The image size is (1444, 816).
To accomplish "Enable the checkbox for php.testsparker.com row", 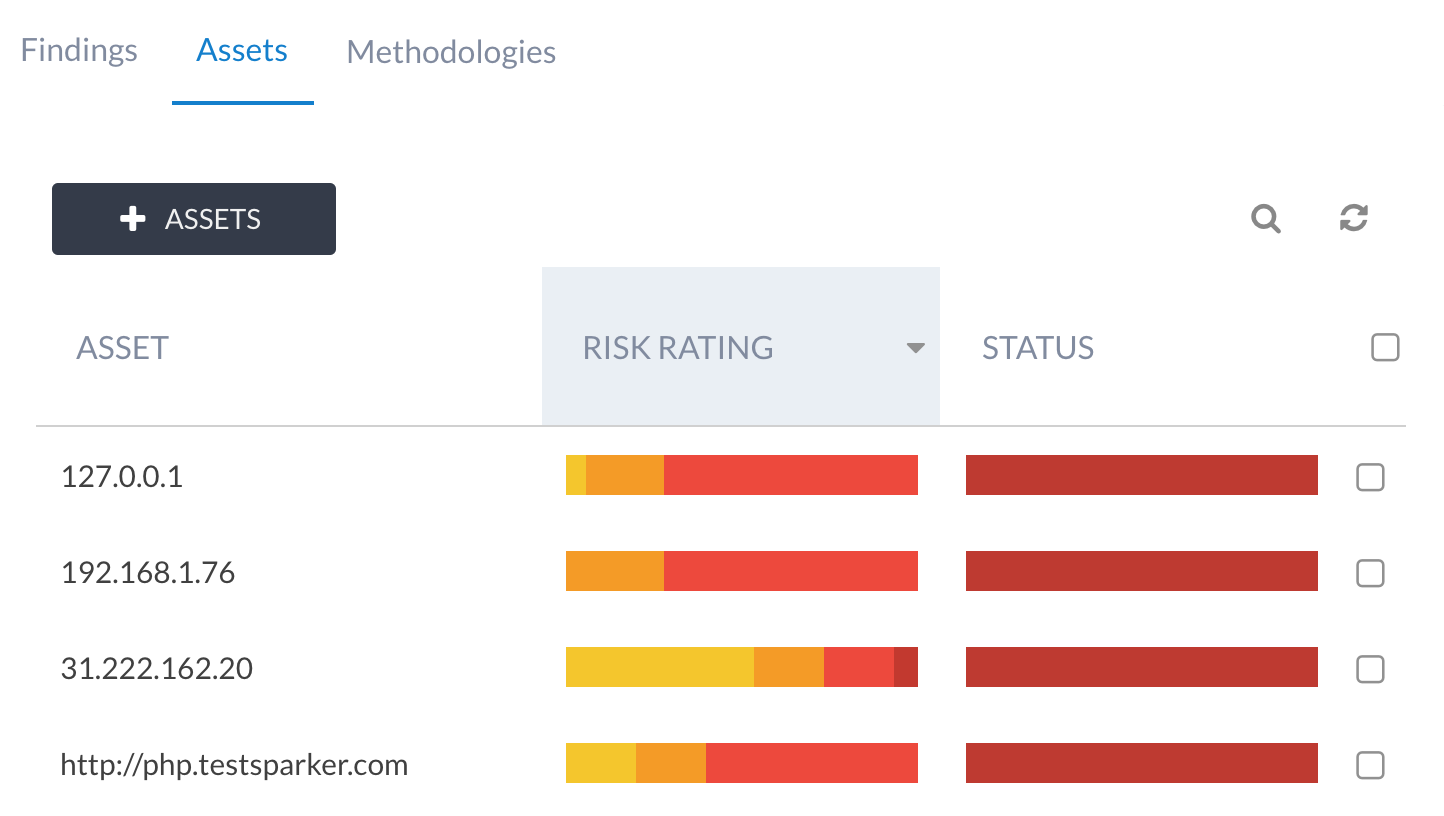I will point(1370,766).
